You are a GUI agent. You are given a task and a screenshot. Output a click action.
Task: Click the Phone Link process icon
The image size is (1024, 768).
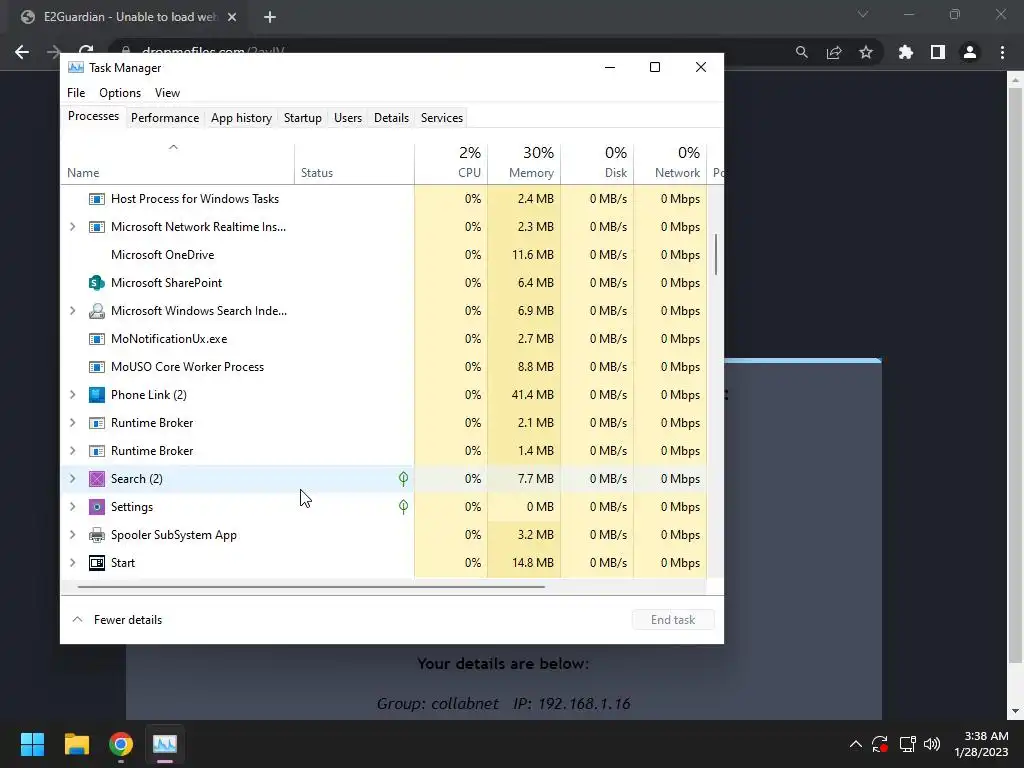tap(97, 395)
